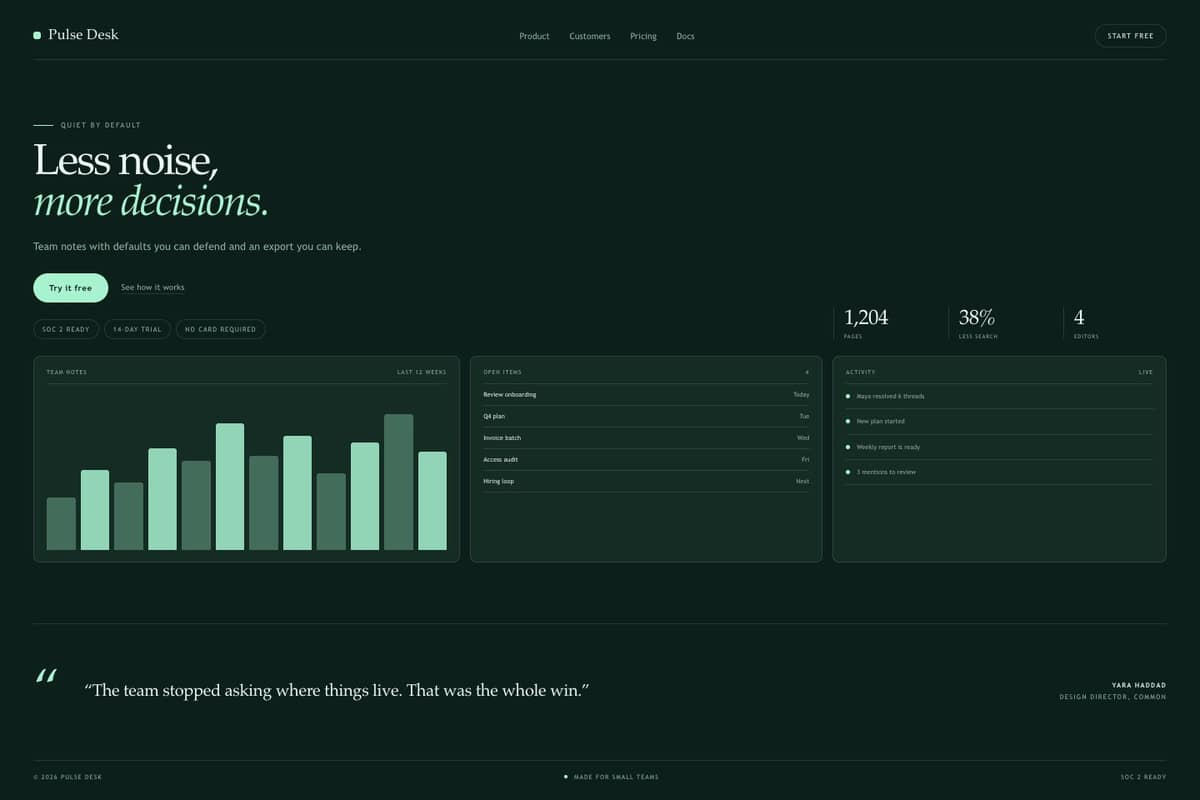
Task: Open the 3 mentions to review entry
Action: 999,472
